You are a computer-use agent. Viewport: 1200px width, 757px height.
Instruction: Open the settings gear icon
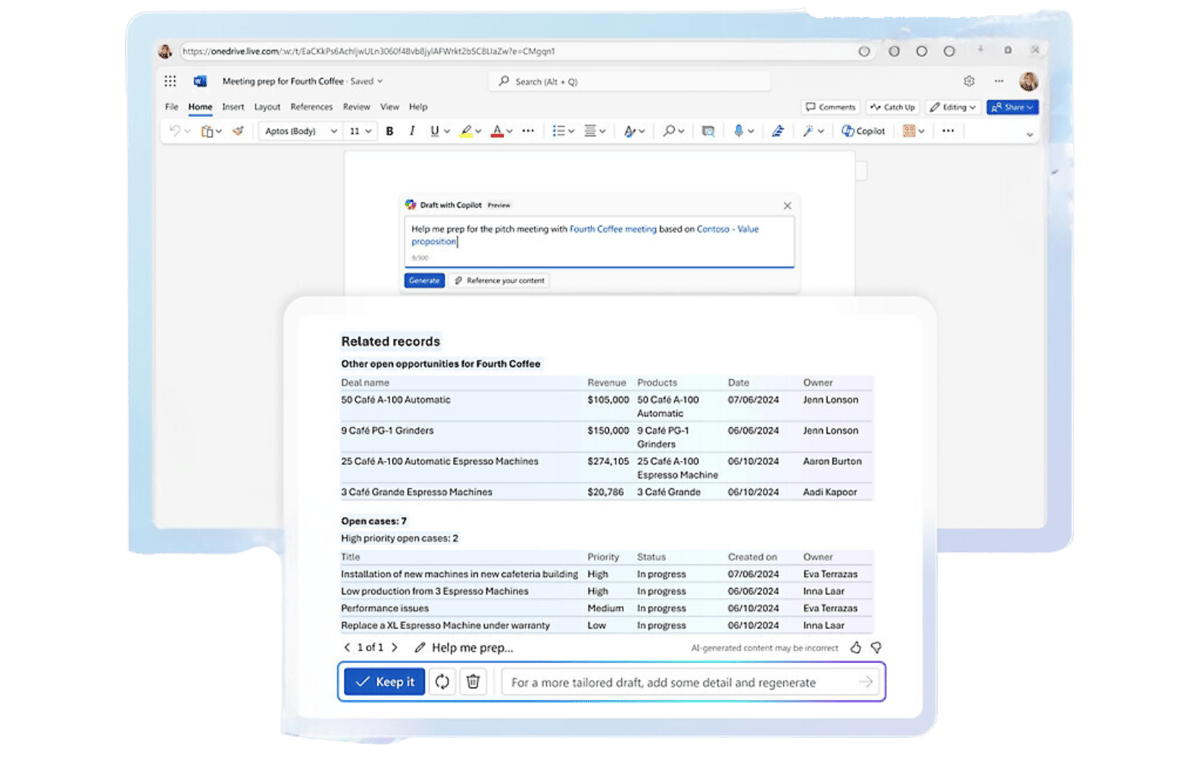969,81
